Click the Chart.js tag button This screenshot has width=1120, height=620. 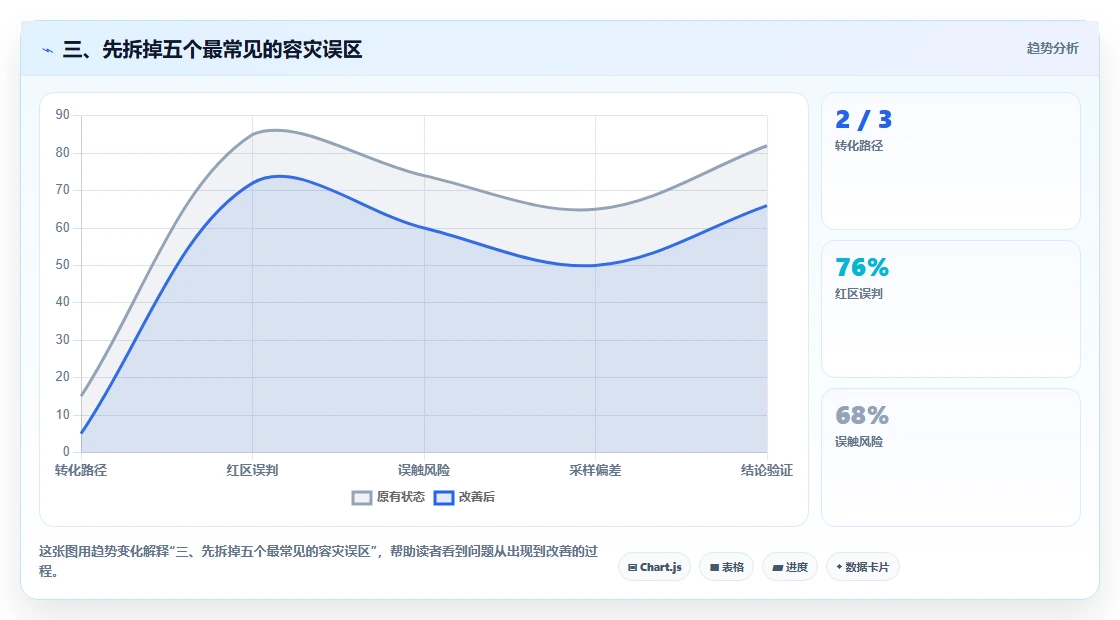[x=654, y=567]
